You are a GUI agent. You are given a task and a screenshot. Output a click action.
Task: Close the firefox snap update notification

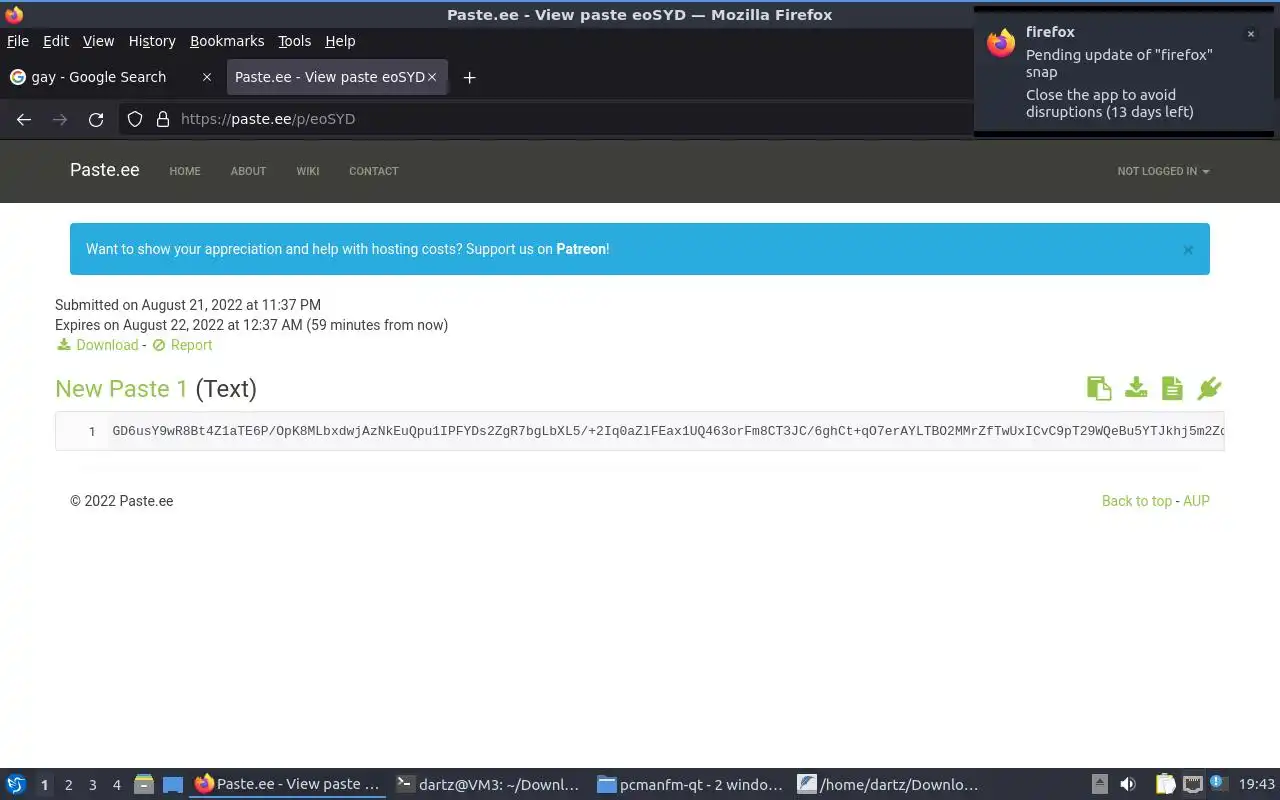[x=1250, y=34]
